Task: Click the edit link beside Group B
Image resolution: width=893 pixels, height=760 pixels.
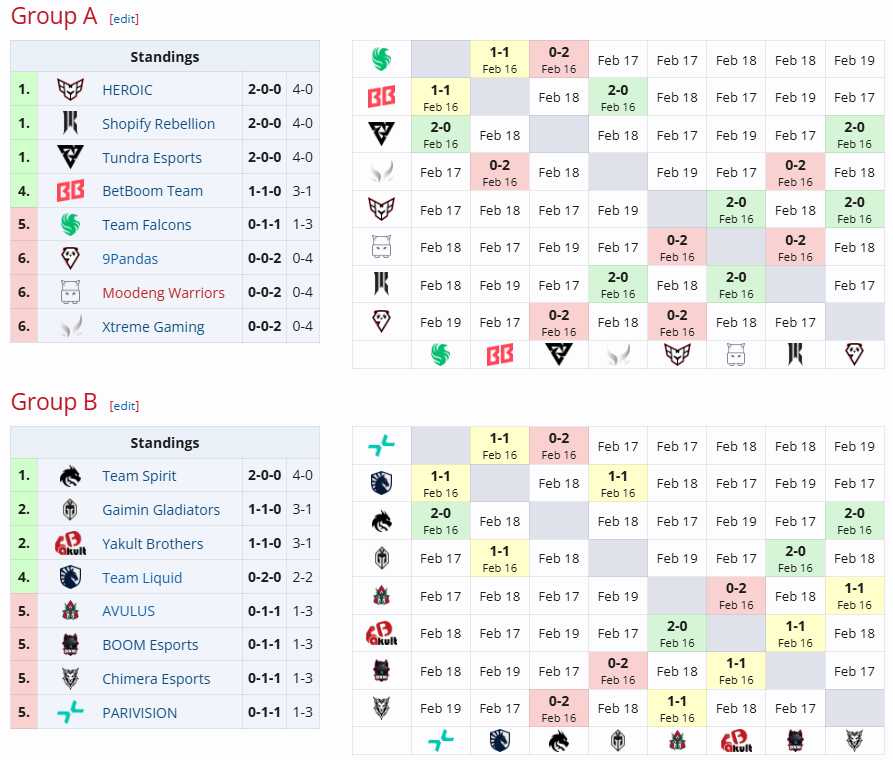Action: point(124,406)
